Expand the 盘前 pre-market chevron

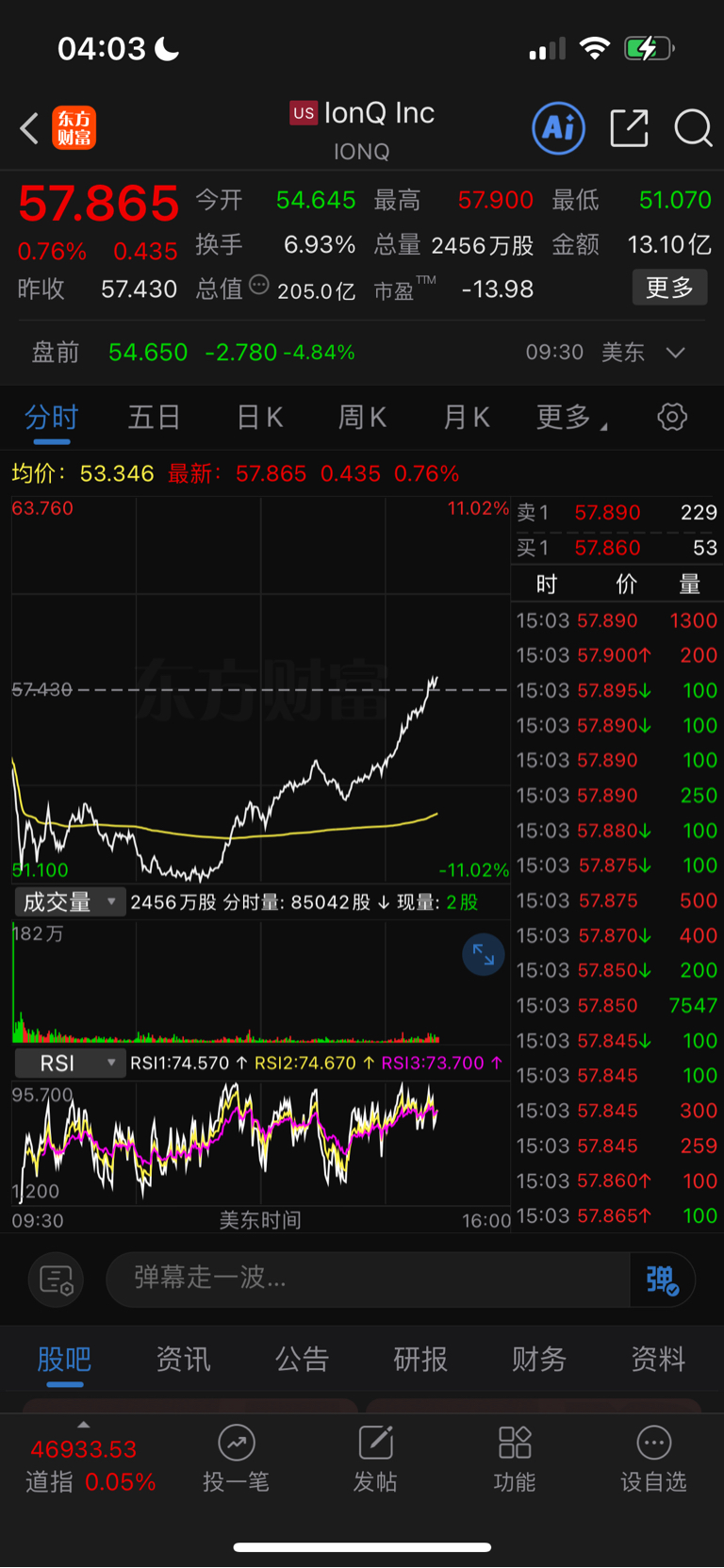(675, 353)
